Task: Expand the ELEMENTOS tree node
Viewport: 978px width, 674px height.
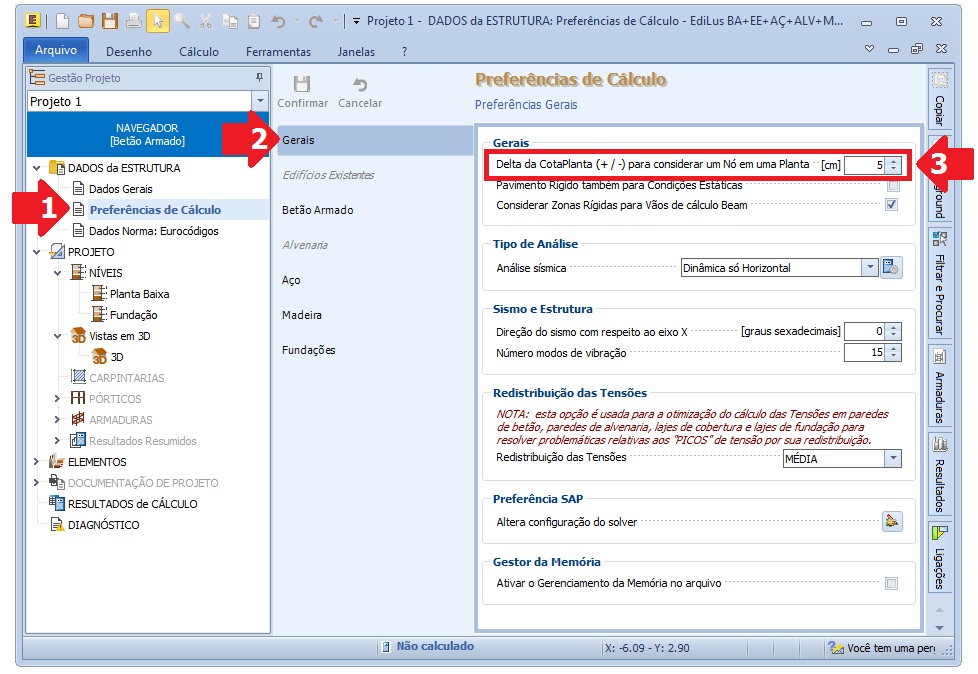Action: click(36, 461)
